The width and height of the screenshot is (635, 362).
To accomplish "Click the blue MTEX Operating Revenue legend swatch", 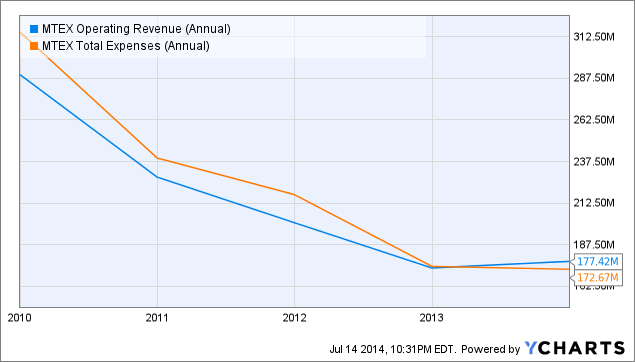I will click(x=34, y=29).
